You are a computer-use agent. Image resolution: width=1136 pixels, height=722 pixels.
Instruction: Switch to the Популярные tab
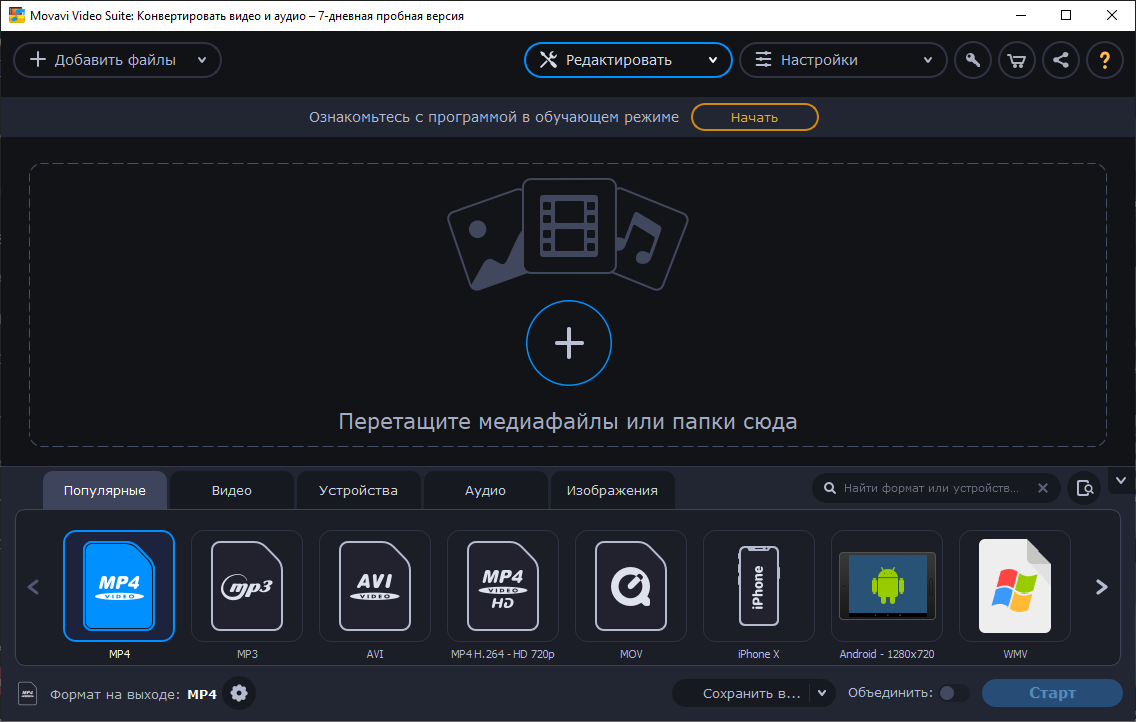pos(105,490)
